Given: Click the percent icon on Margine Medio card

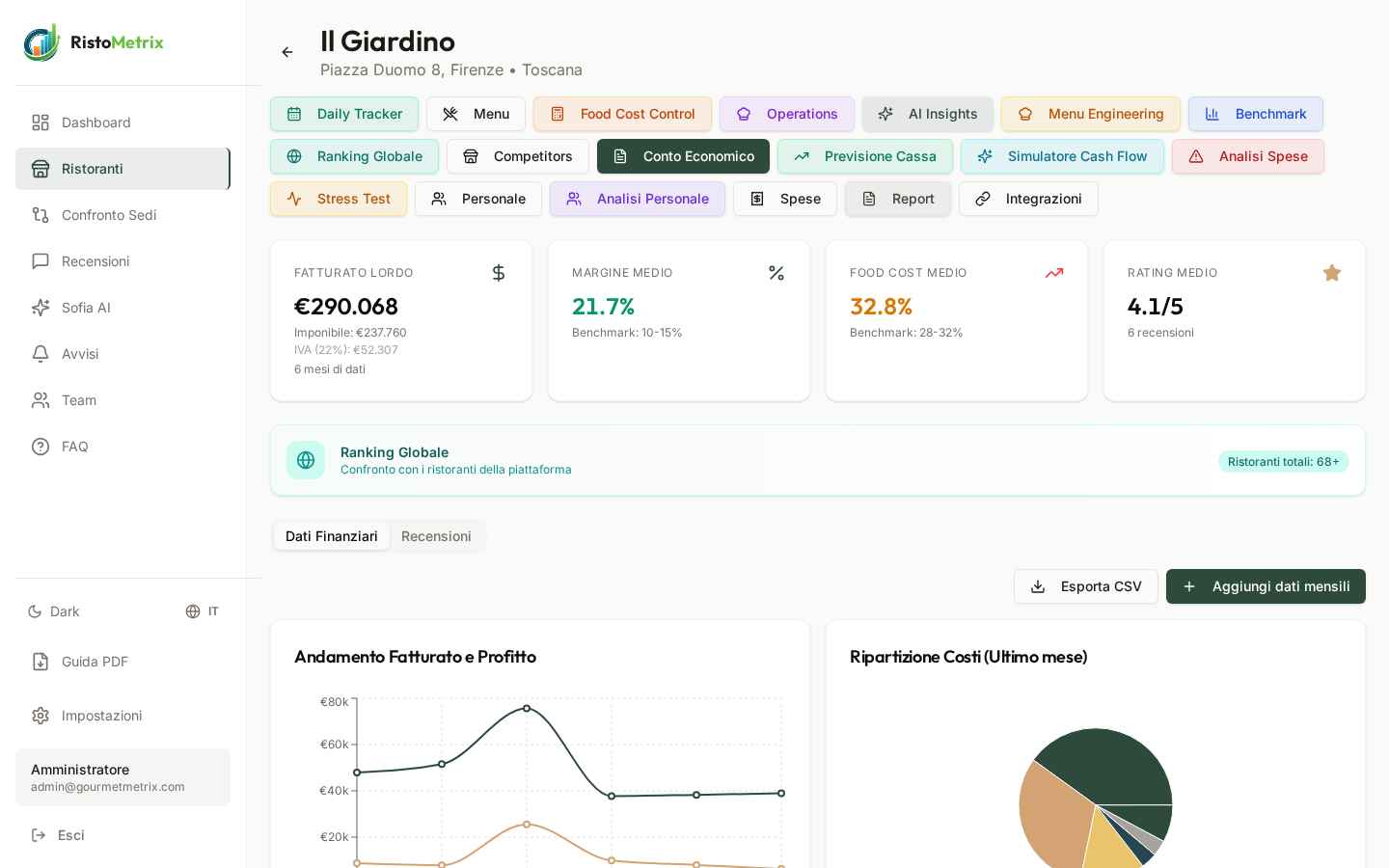Looking at the screenshot, I should click(776, 273).
